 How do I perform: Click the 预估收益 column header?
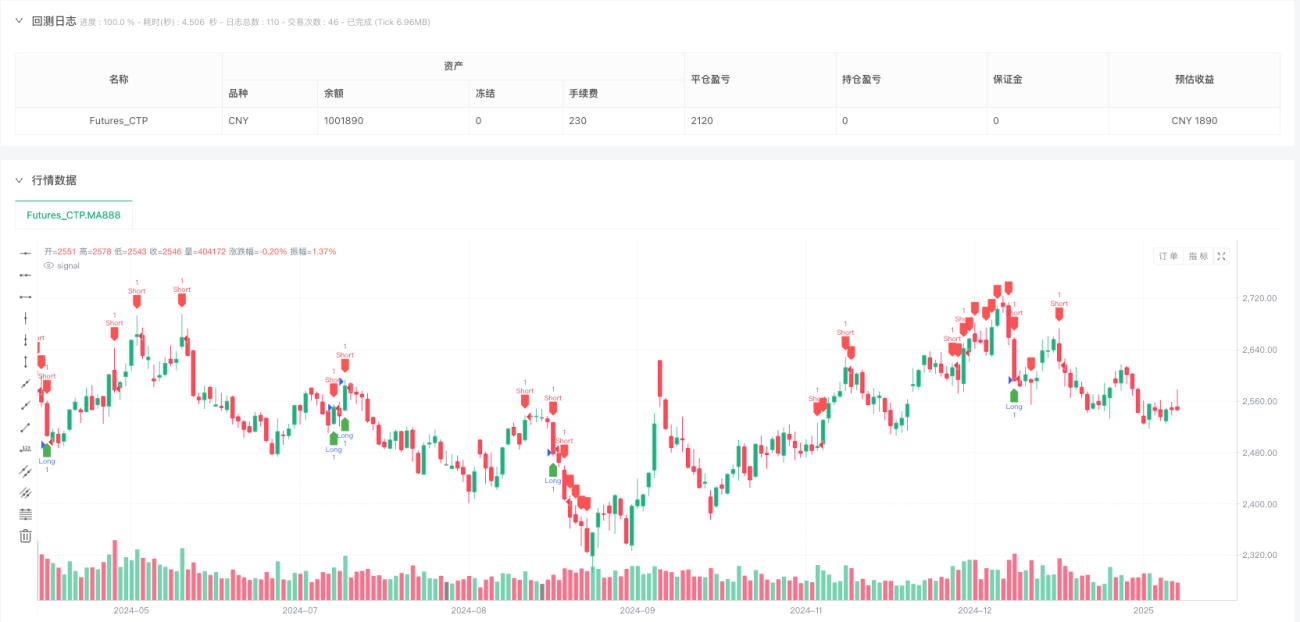tap(1194, 79)
